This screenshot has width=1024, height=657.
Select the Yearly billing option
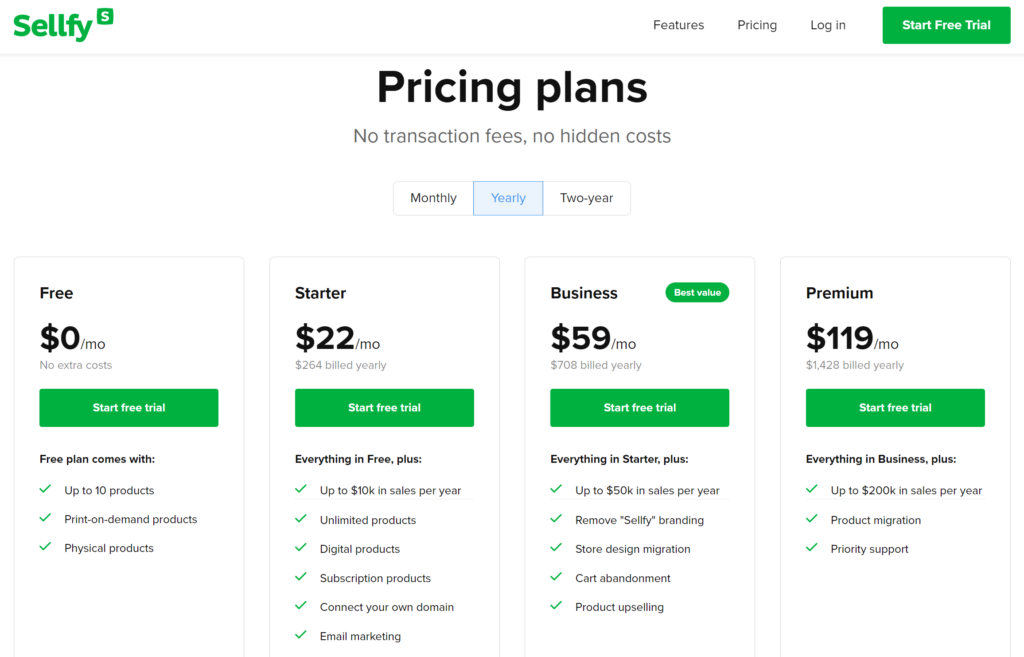coord(508,198)
